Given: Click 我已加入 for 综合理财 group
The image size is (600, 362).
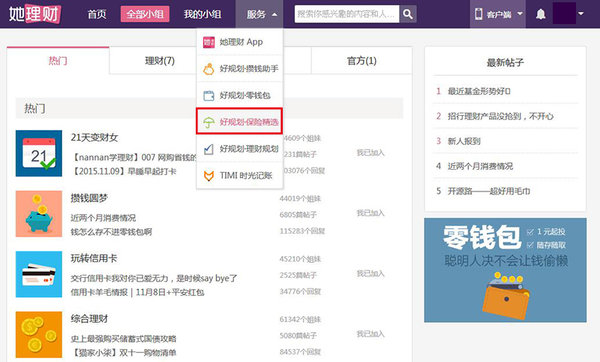Looking at the screenshot, I should (x=370, y=334).
